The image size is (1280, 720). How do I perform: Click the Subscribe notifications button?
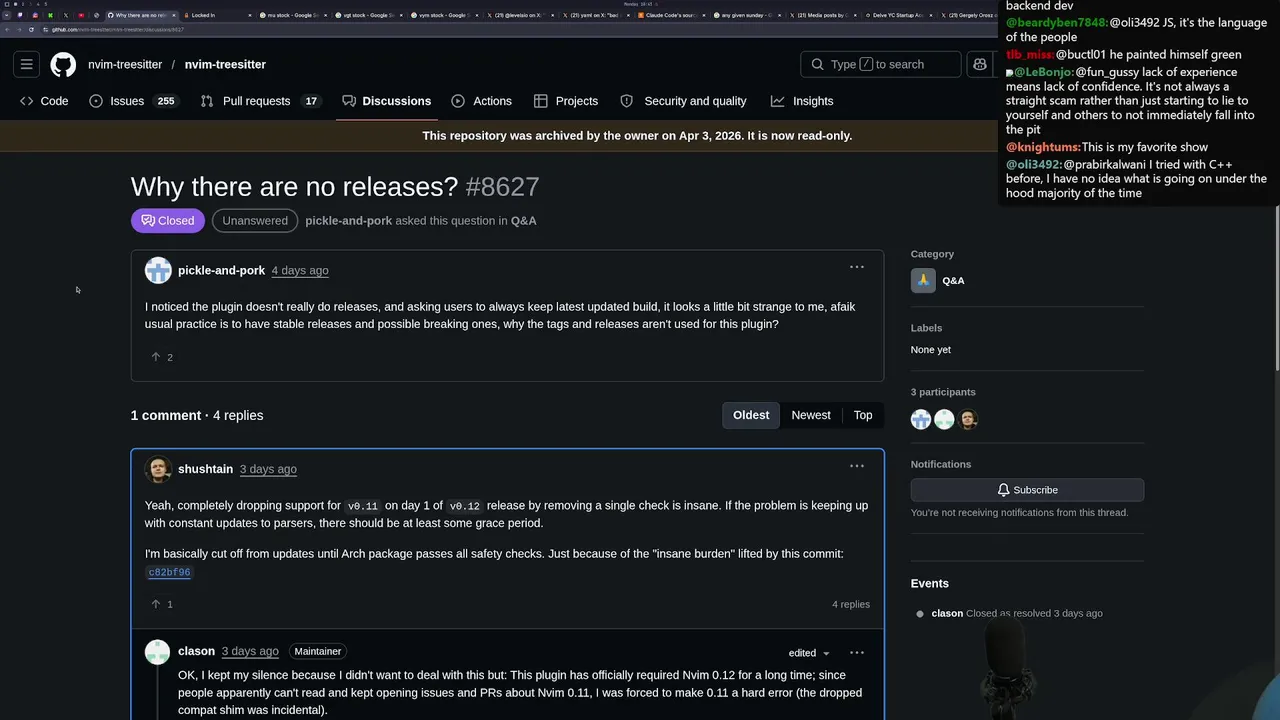coord(1027,490)
